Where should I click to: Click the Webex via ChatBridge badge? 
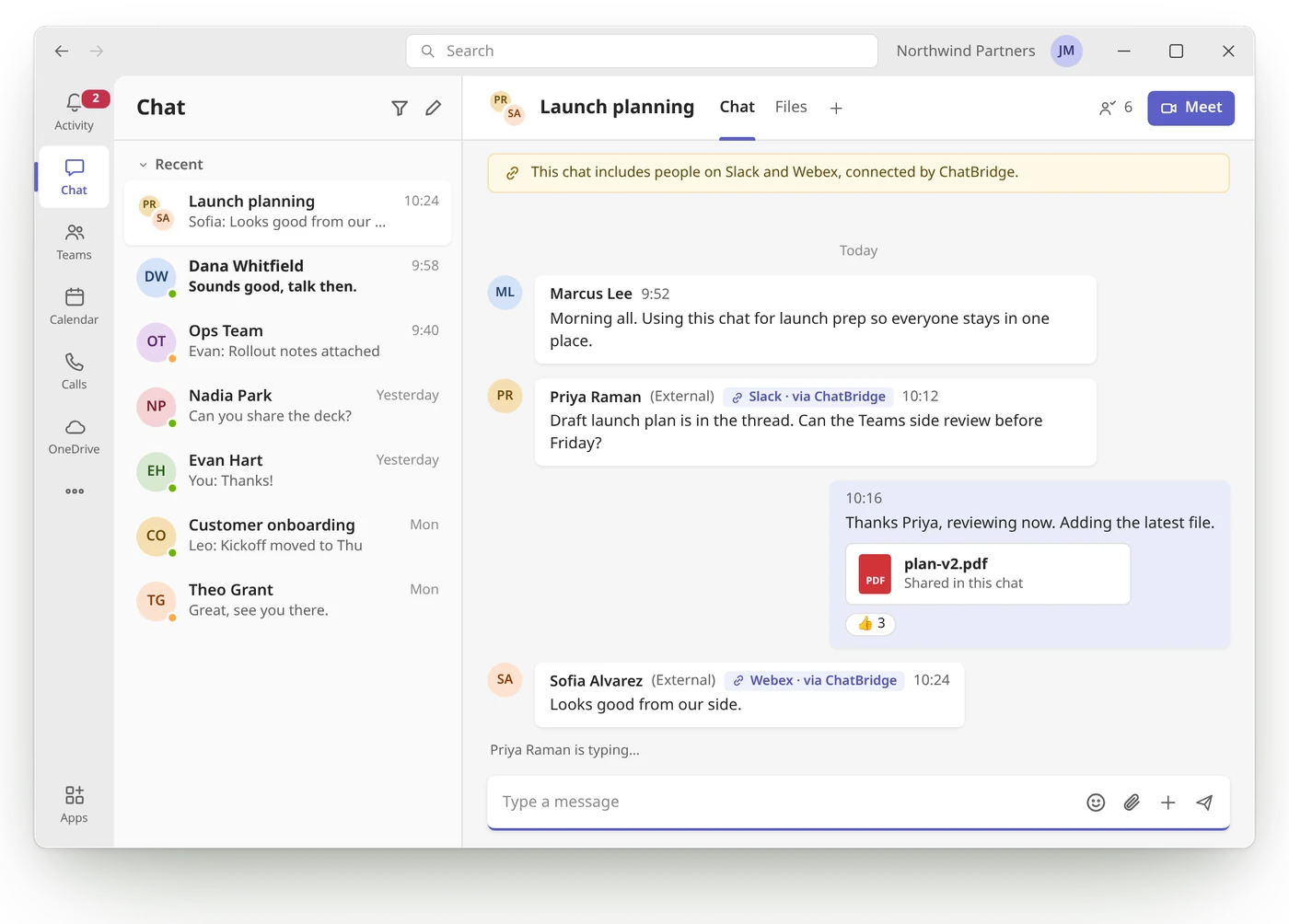click(815, 681)
